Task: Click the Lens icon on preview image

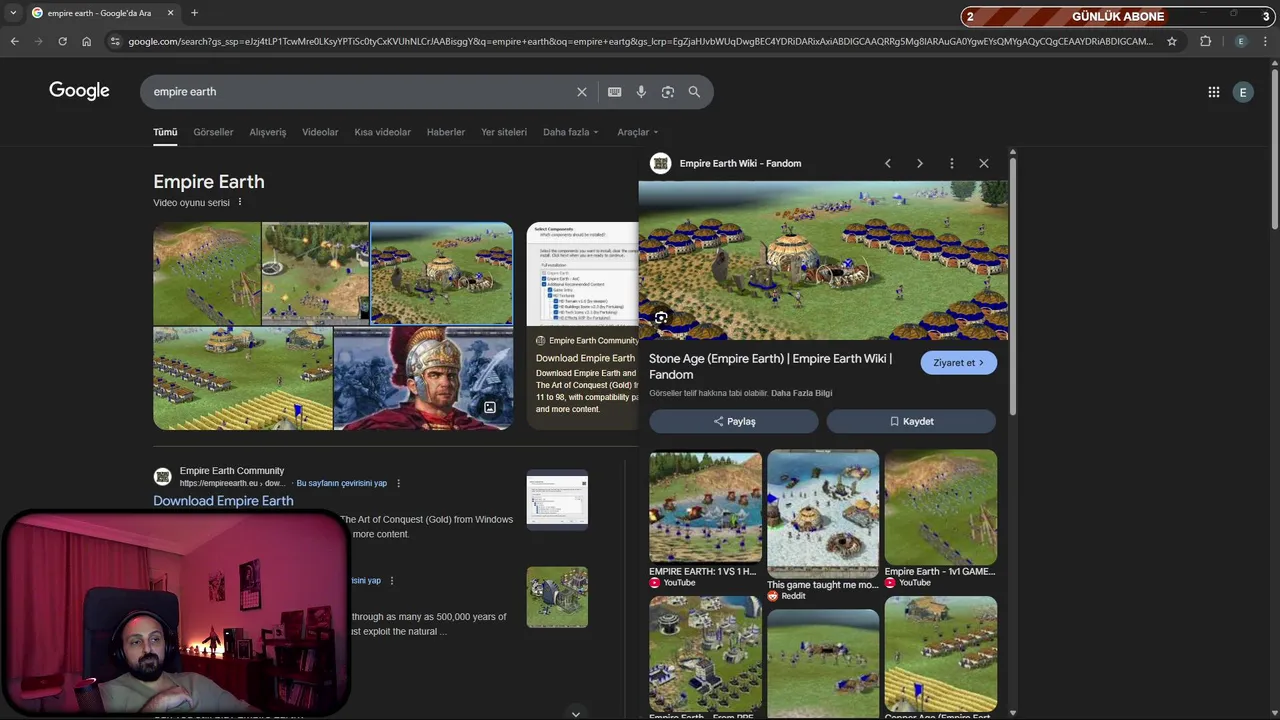Action: pyautogui.click(x=661, y=318)
